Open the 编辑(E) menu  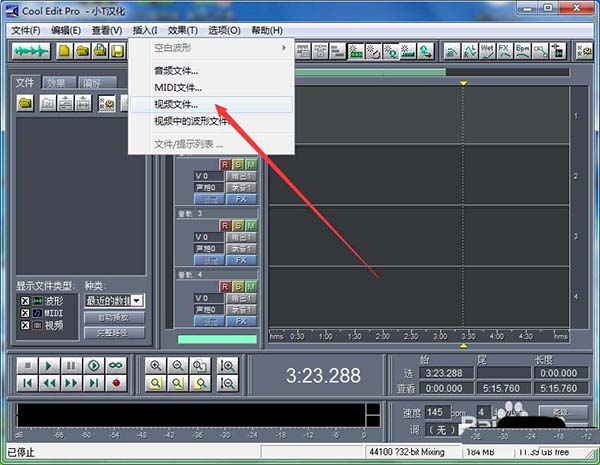(x=66, y=30)
